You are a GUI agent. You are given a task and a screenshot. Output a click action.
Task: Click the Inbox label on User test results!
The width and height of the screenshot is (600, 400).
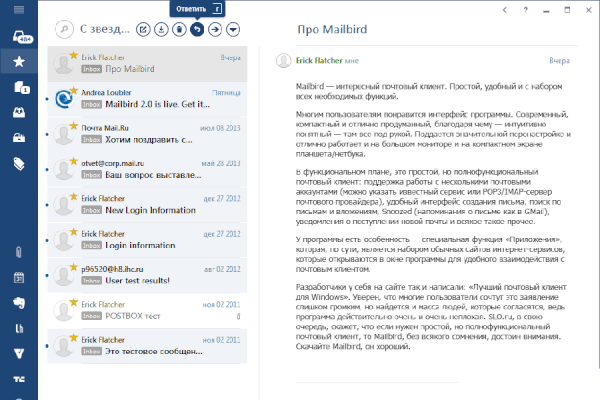tap(91, 281)
